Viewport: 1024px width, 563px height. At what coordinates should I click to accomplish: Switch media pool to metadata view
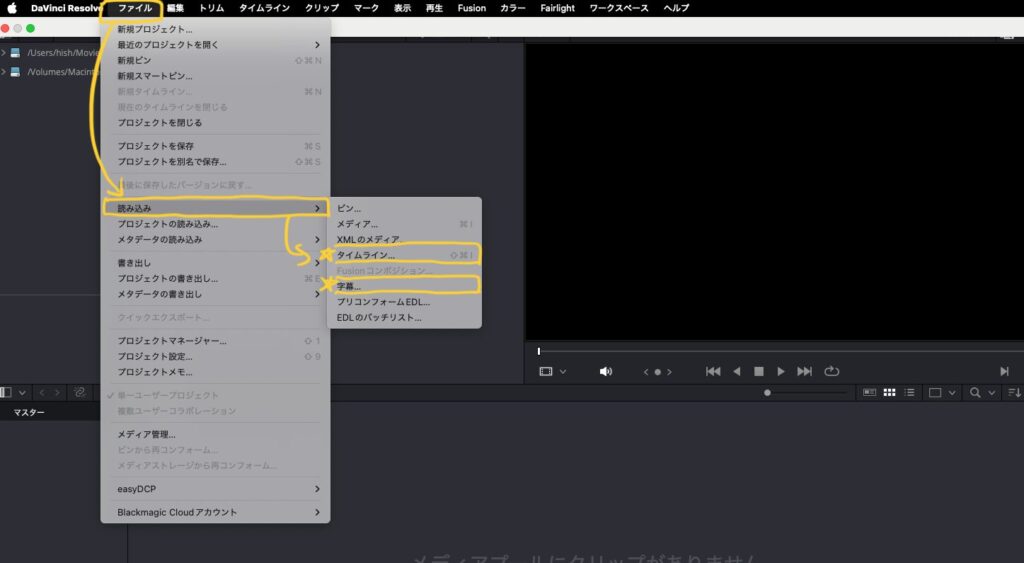point(869,393)
